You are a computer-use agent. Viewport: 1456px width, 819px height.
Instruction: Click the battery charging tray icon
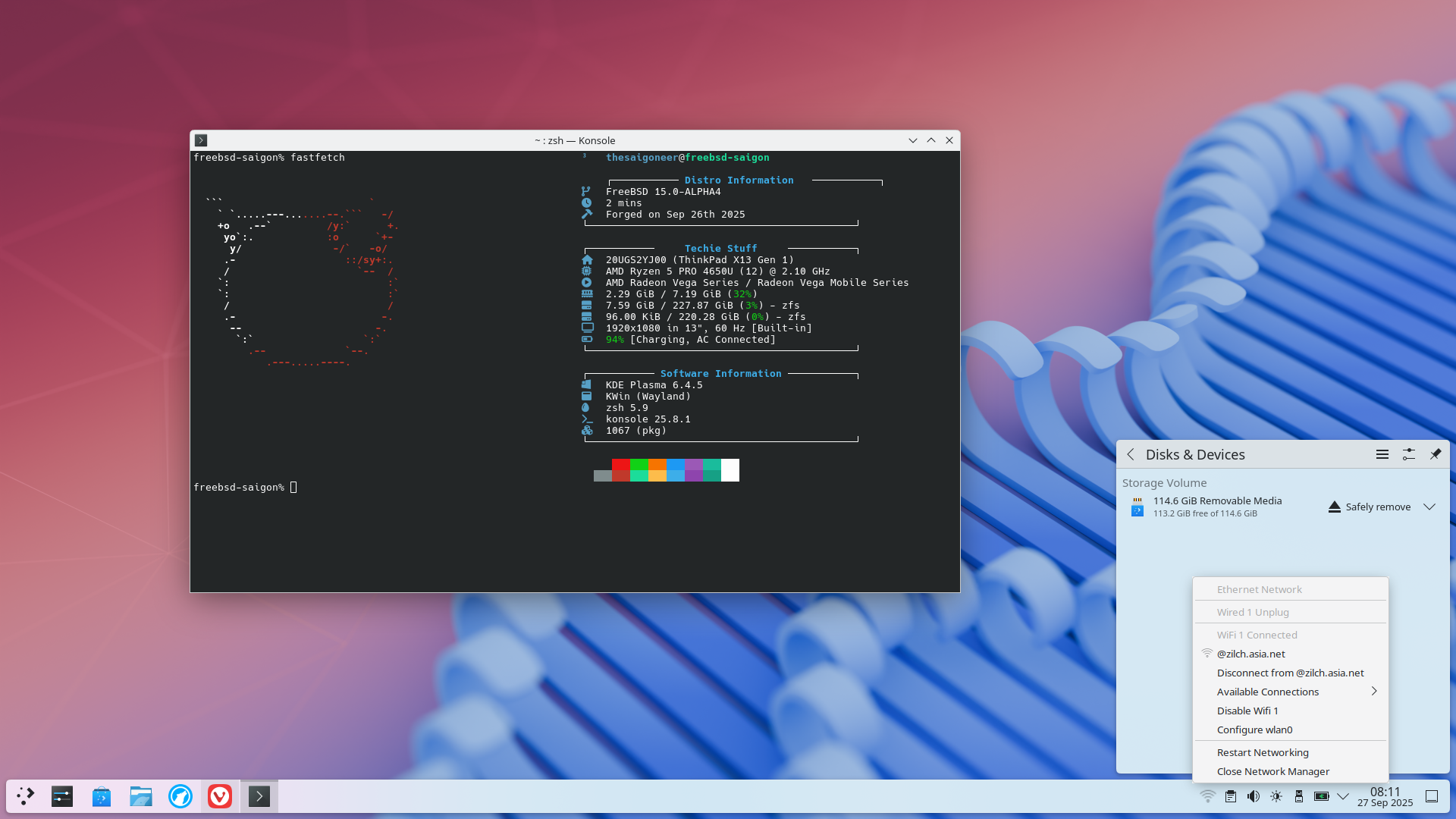tap(1322, 796)
